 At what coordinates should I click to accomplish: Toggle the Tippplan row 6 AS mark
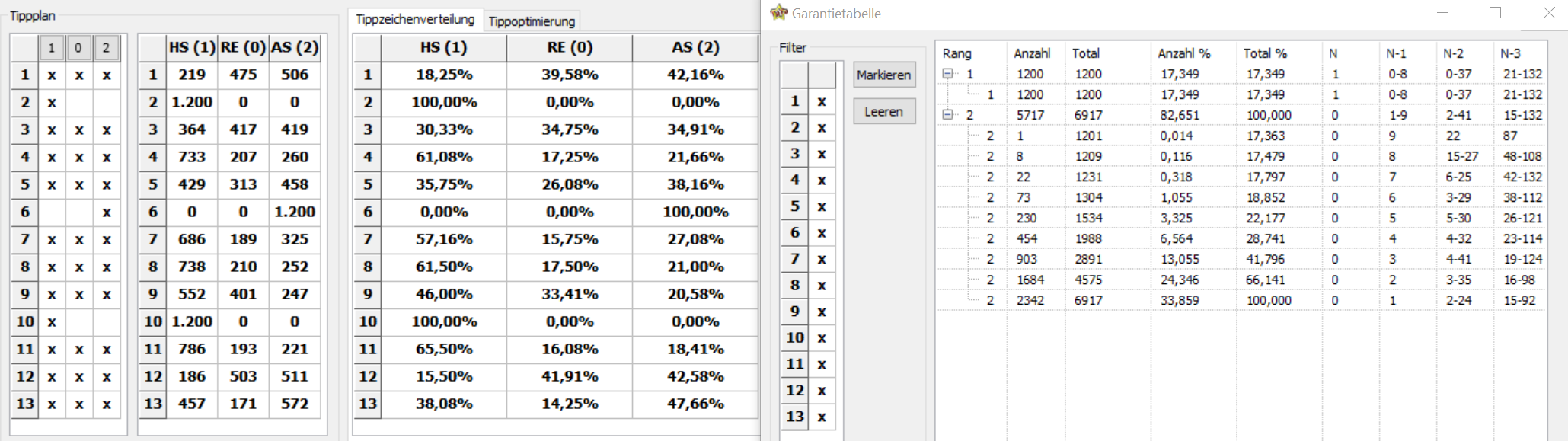point(106,213)
